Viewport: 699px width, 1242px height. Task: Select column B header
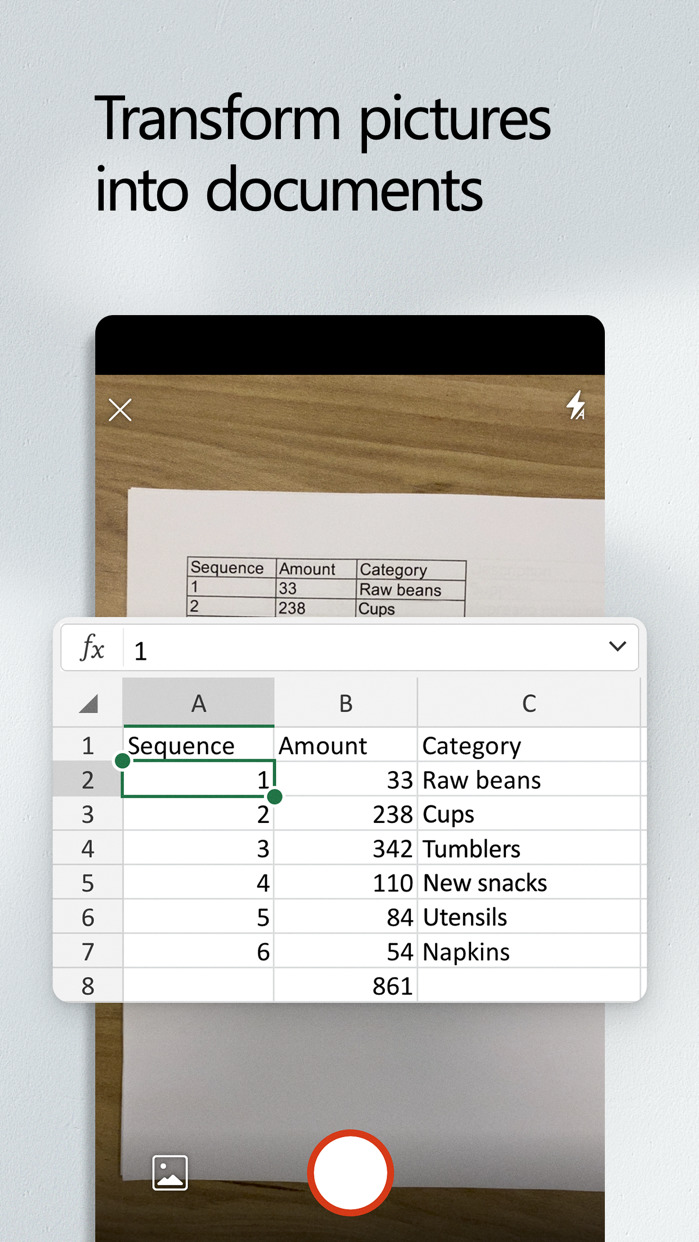(345, 704)
